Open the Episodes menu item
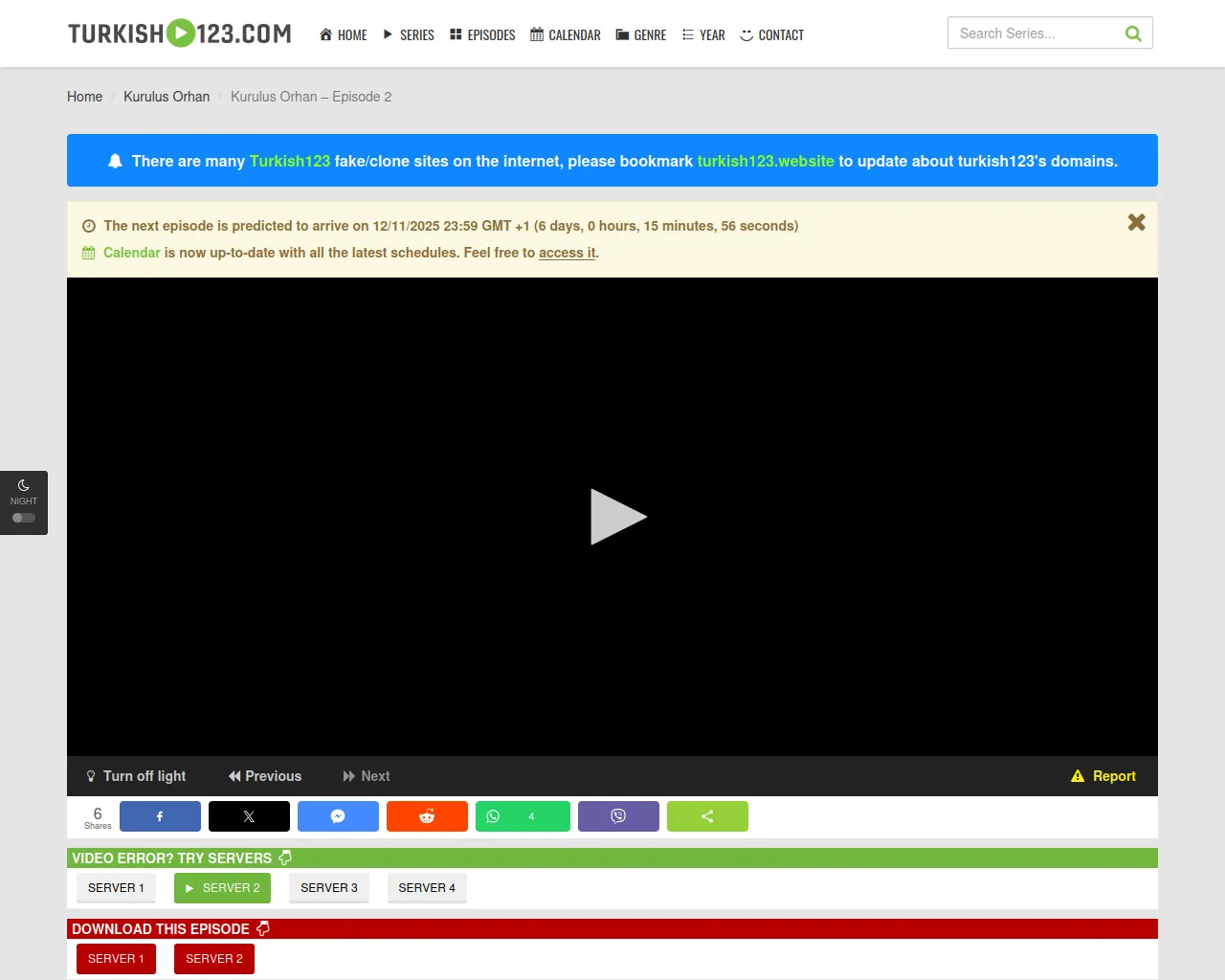 (482, 34)
